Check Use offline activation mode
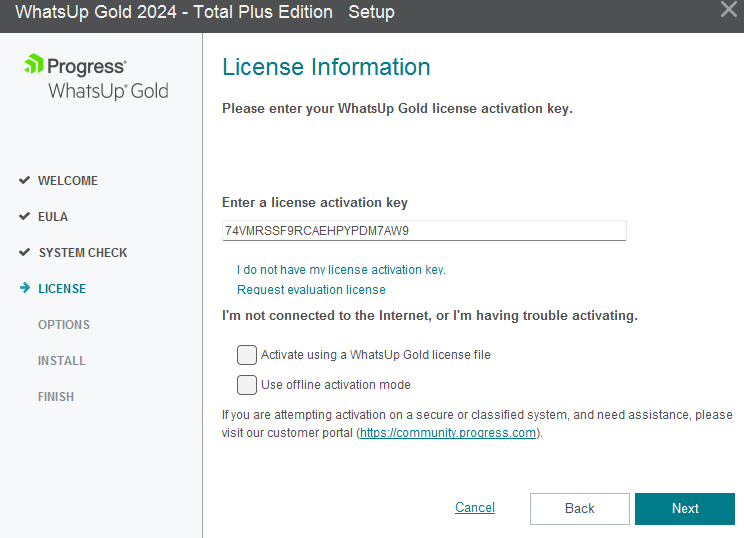This screenshot has width=744, height=538. 246,385
